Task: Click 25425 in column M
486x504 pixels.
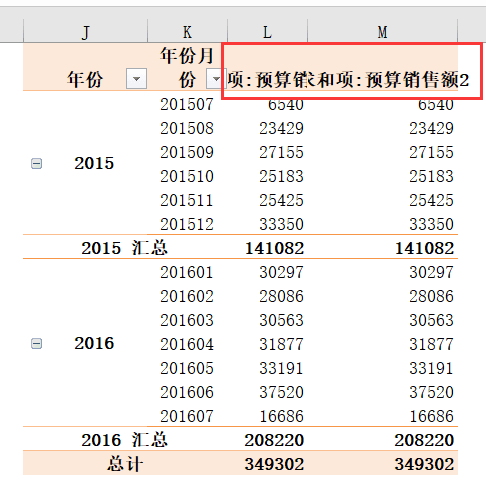Action: (x=432, y=200)
